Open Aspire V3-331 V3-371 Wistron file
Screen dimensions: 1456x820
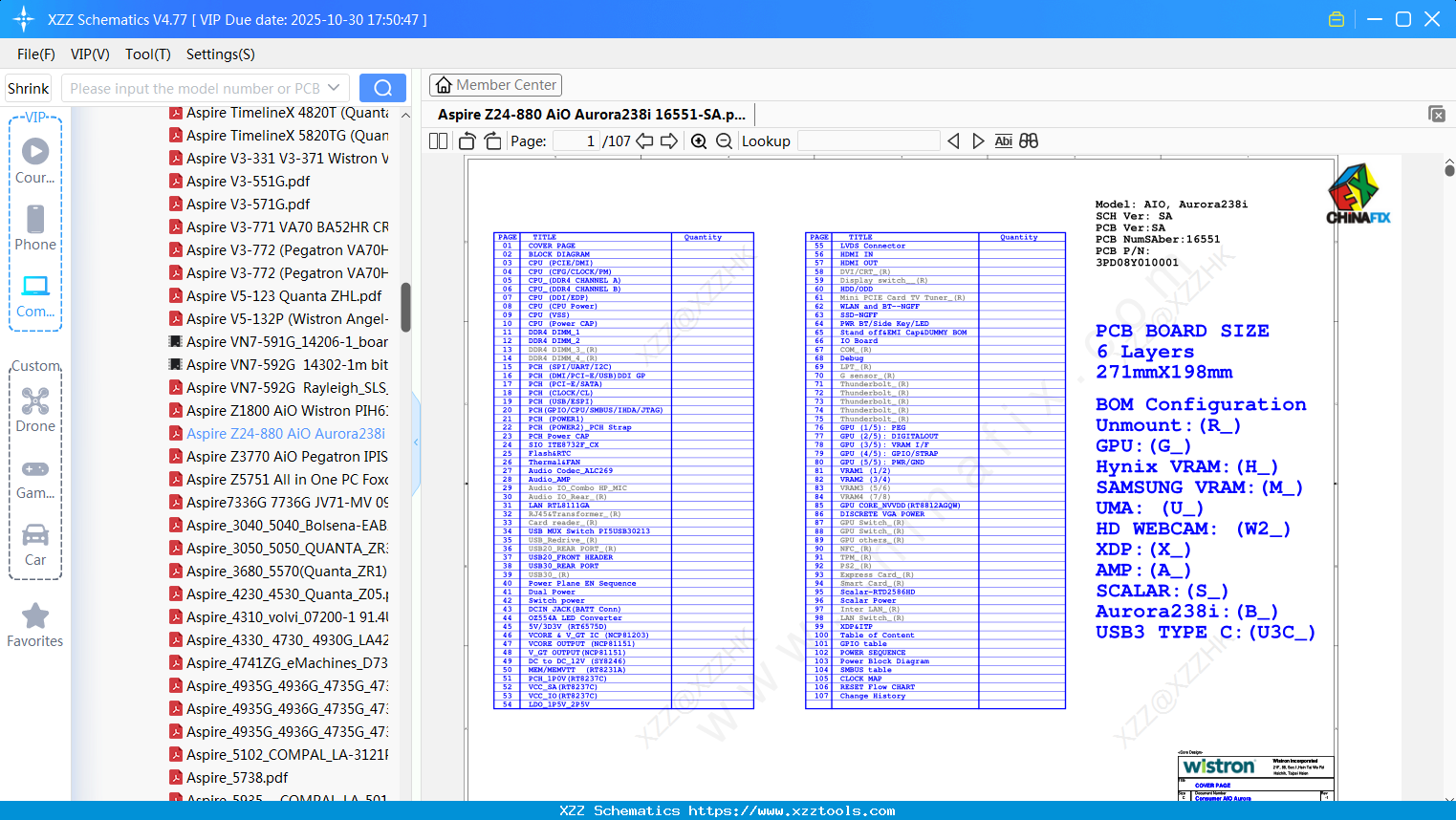click(287, 159)
